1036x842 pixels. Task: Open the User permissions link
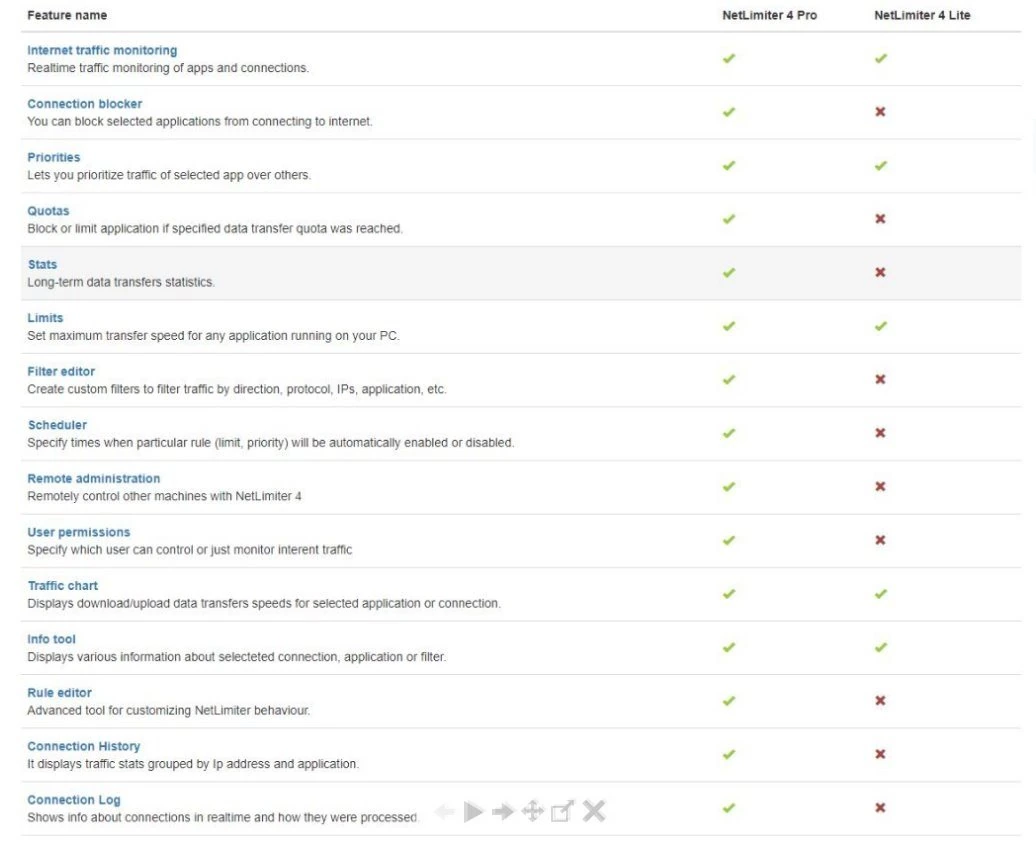(x=79, y=532)
